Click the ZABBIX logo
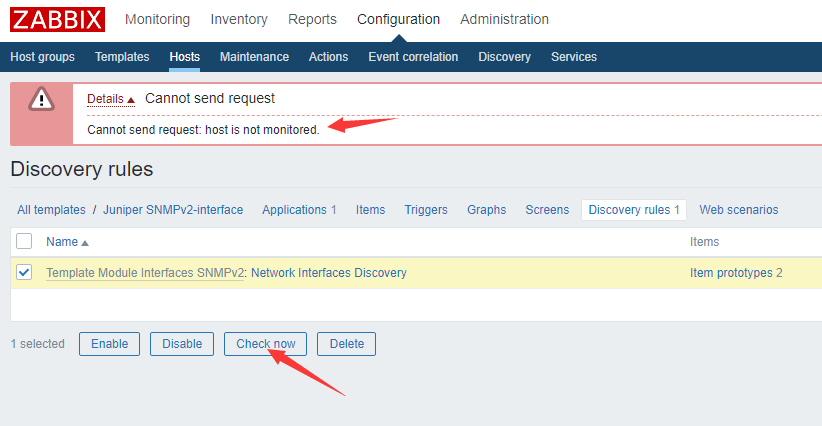The width and height of the screenshot is (822, 426). point(57,19)
